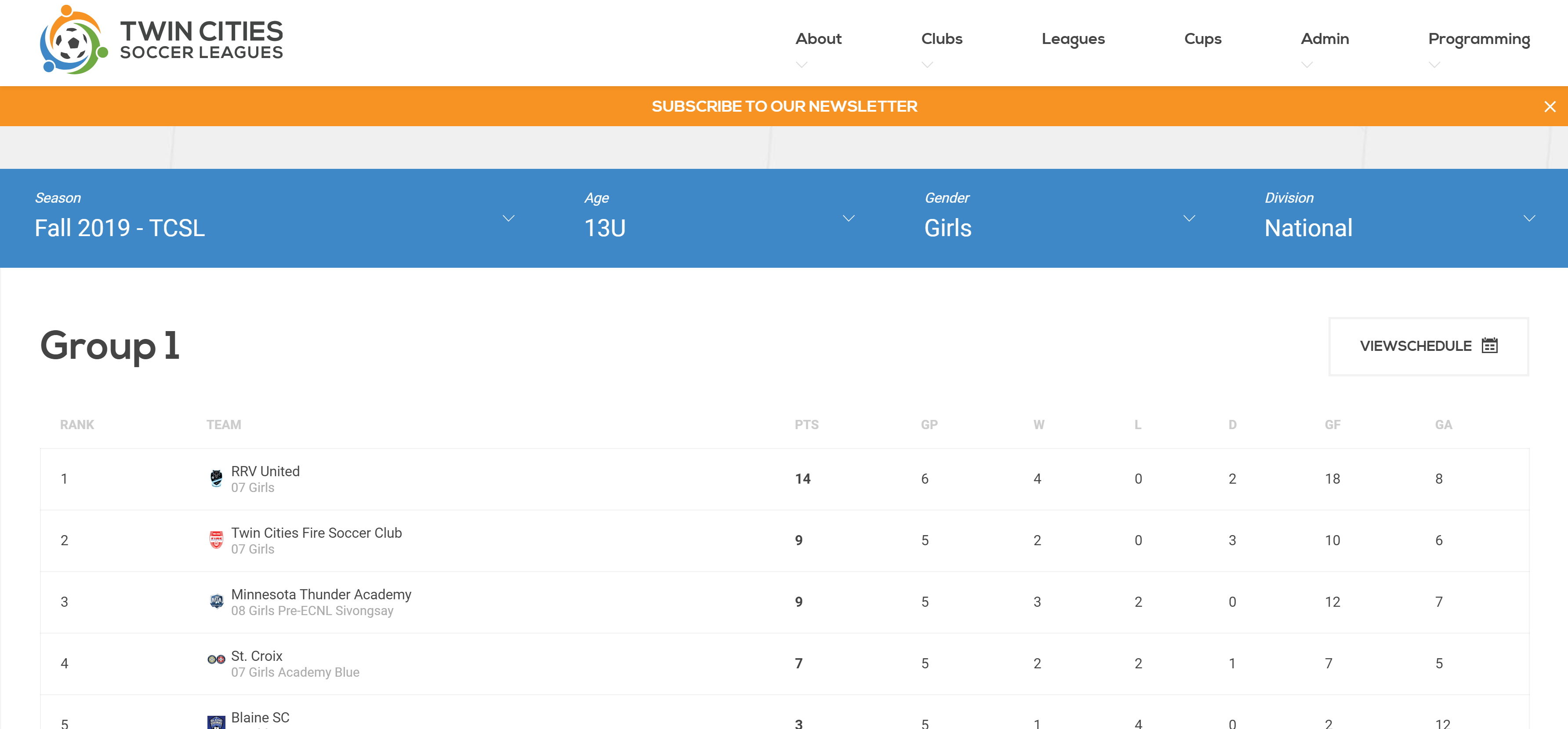Click the Blaine SC team crest
Viewport: 1568px width, 729px height.
pyautogui.click(x=216, y=722)
